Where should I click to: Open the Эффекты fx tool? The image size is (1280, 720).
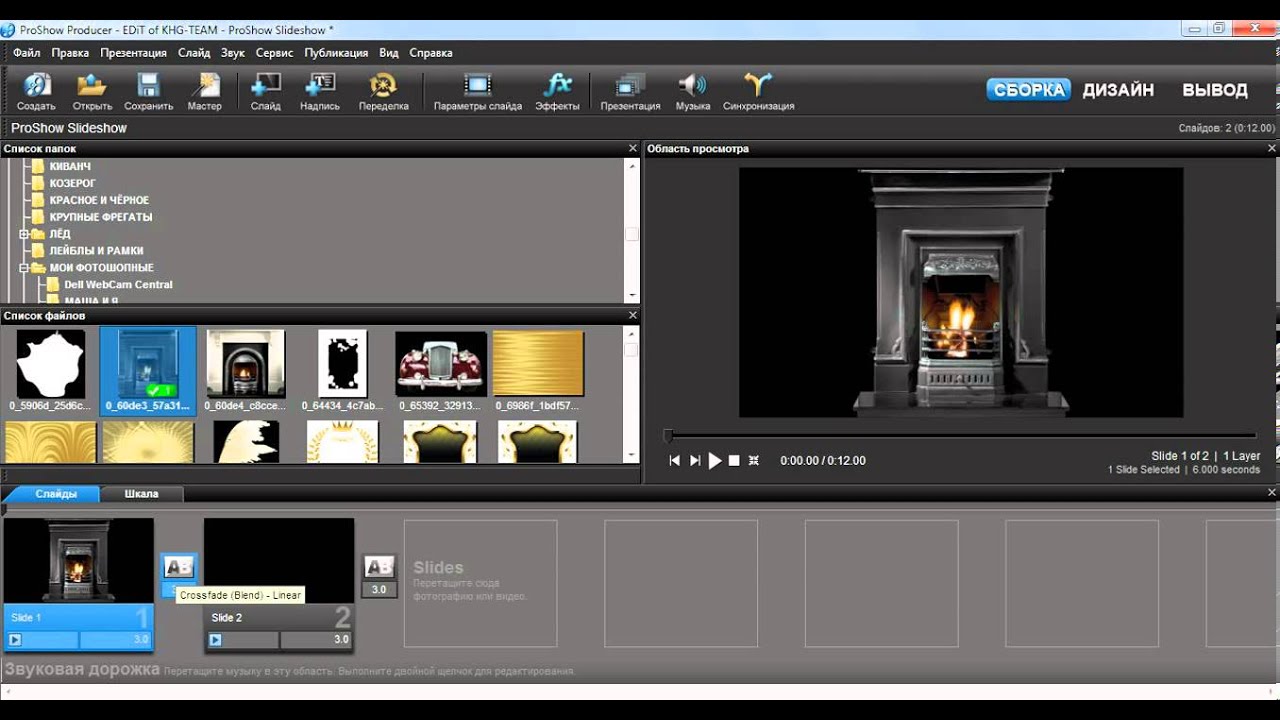click(x=557, y=90)
